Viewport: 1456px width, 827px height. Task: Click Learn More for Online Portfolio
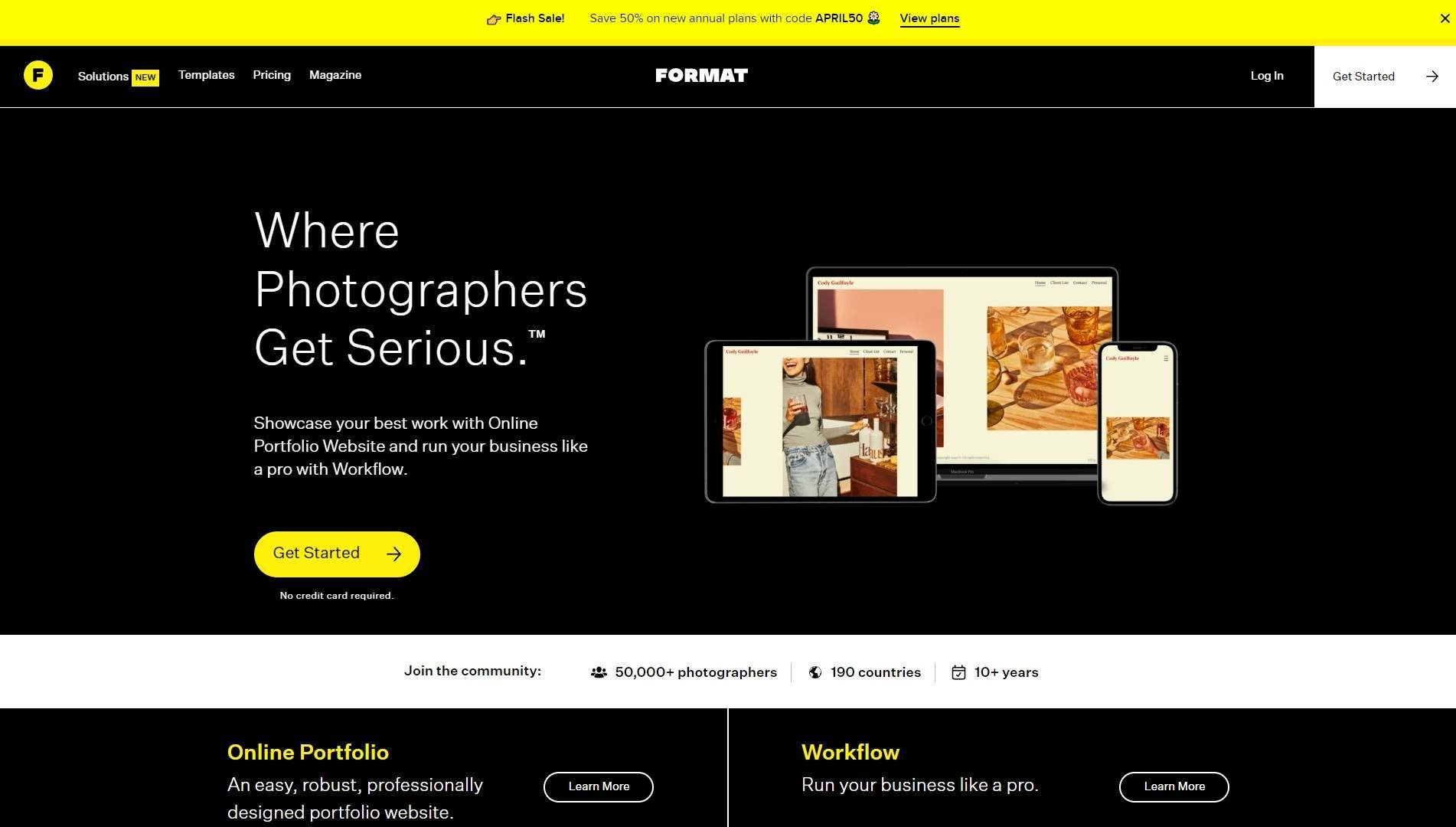coord(599,787)
